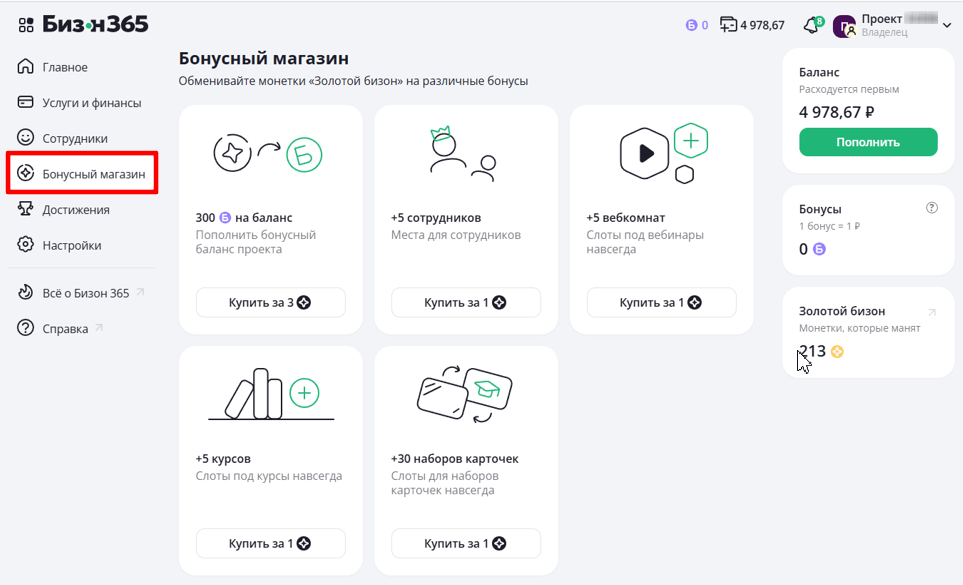This screenshot has height=585, width=963.
Task: Click the wallet balance icon showing 4 978,67
Action: pyautogui.click(x=728, y=25)
